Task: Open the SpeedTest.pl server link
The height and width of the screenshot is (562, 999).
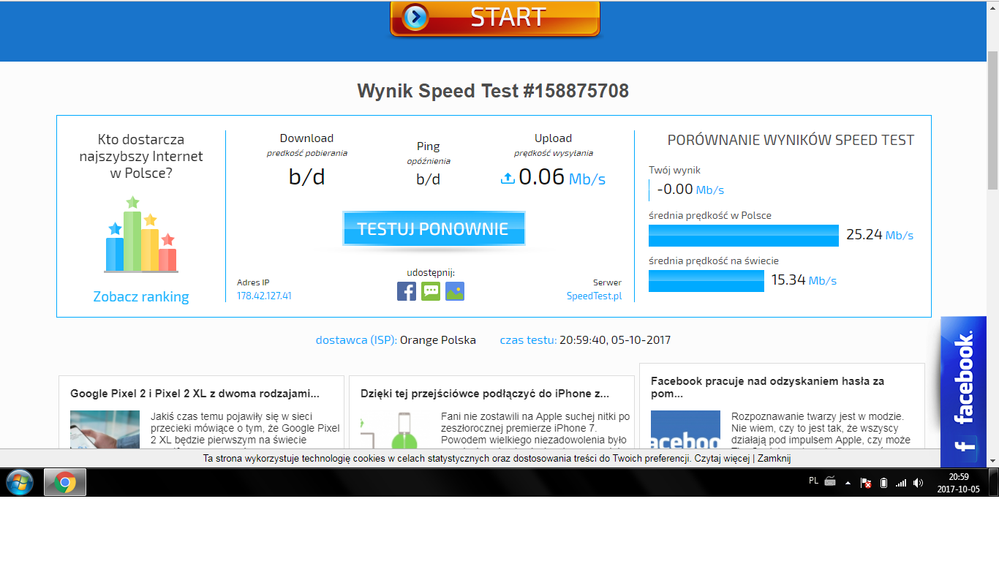Action: [x=594, y=296]
